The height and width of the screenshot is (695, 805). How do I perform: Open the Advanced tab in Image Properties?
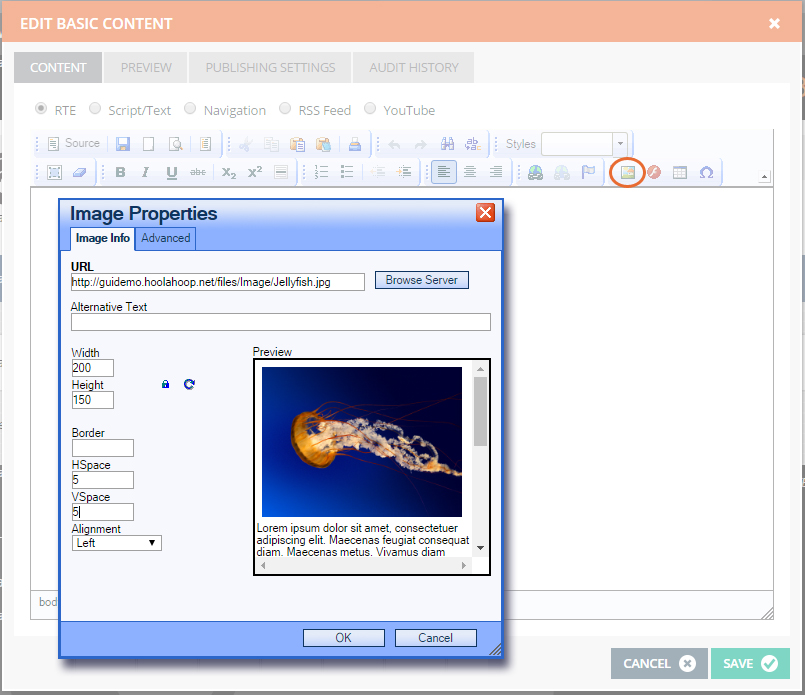click(x=166, y=238)
